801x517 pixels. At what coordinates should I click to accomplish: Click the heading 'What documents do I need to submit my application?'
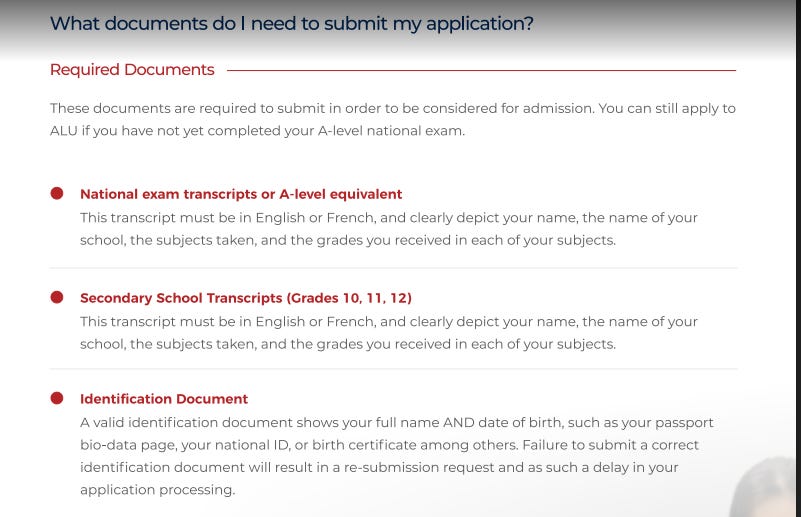292,24
